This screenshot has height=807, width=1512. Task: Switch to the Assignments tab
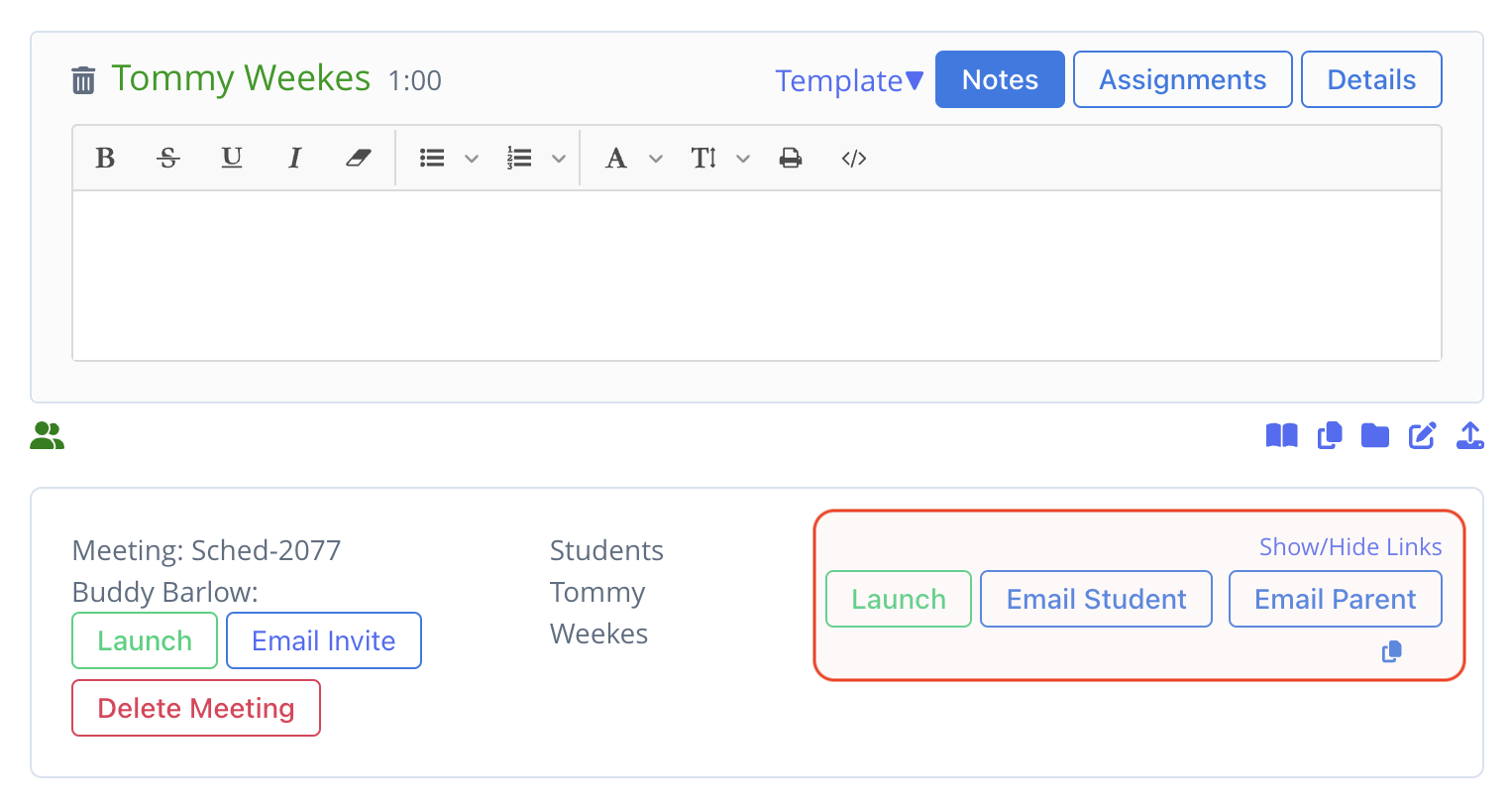click(1182, 78)
